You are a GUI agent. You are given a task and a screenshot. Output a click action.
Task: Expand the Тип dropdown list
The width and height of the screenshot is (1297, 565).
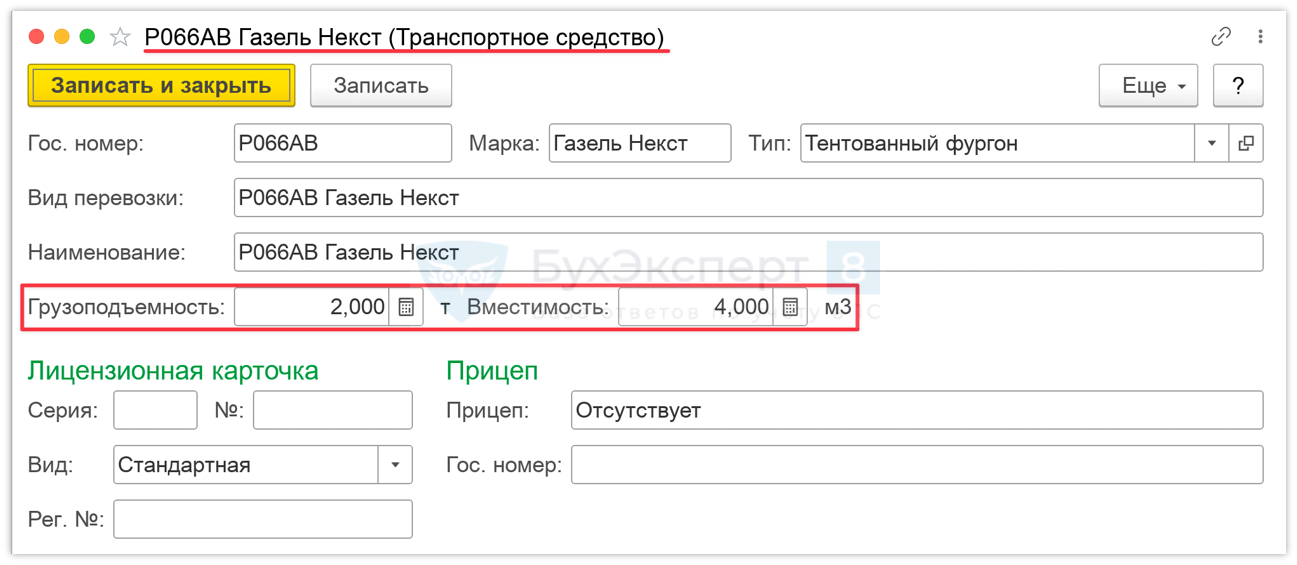click(x=1212, y=143)
